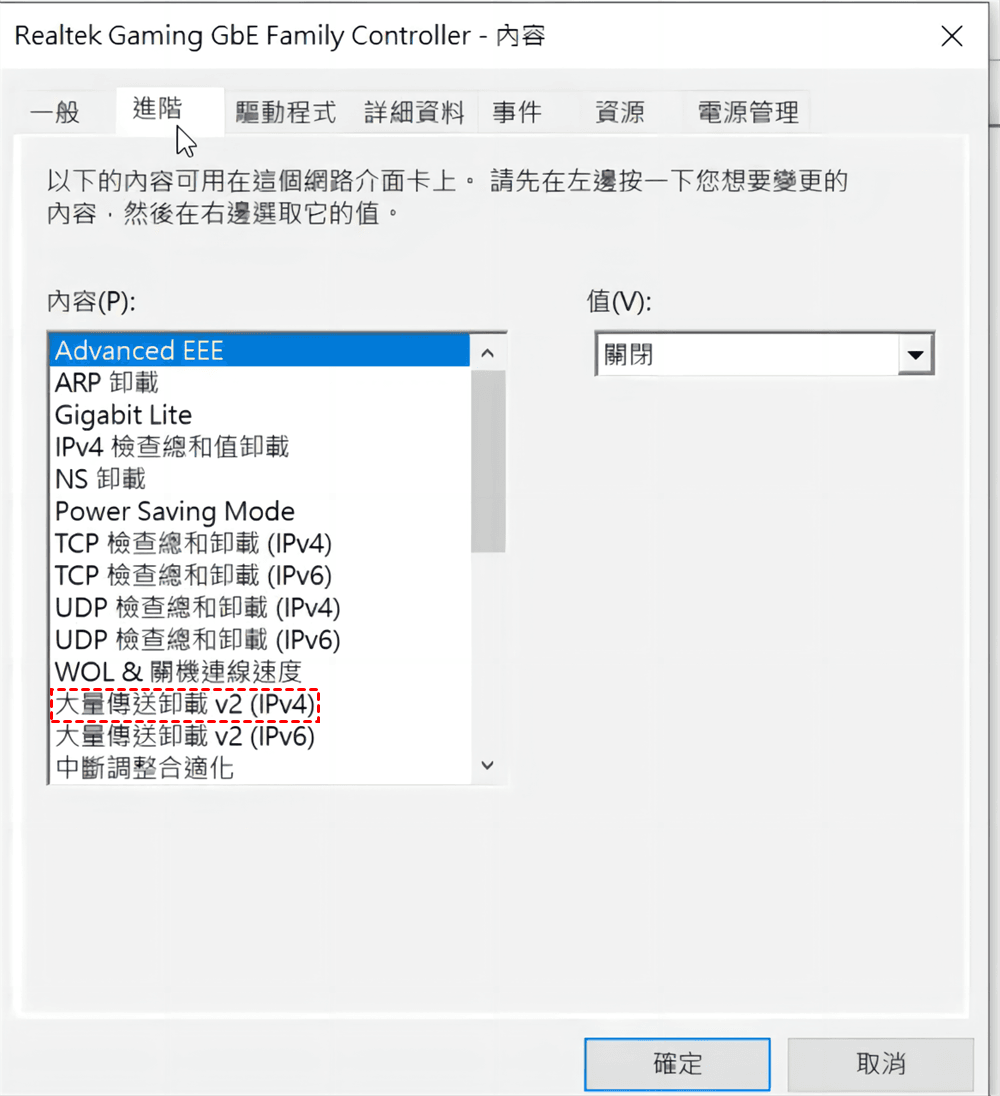The image size is (1000, 1096).
Task: Switch to the 一般 tab
Action: pos(55,112)
